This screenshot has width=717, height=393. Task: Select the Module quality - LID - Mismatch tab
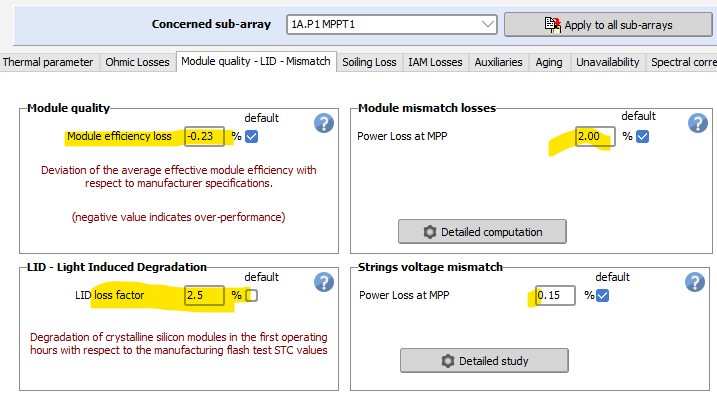tap(256, 61)
